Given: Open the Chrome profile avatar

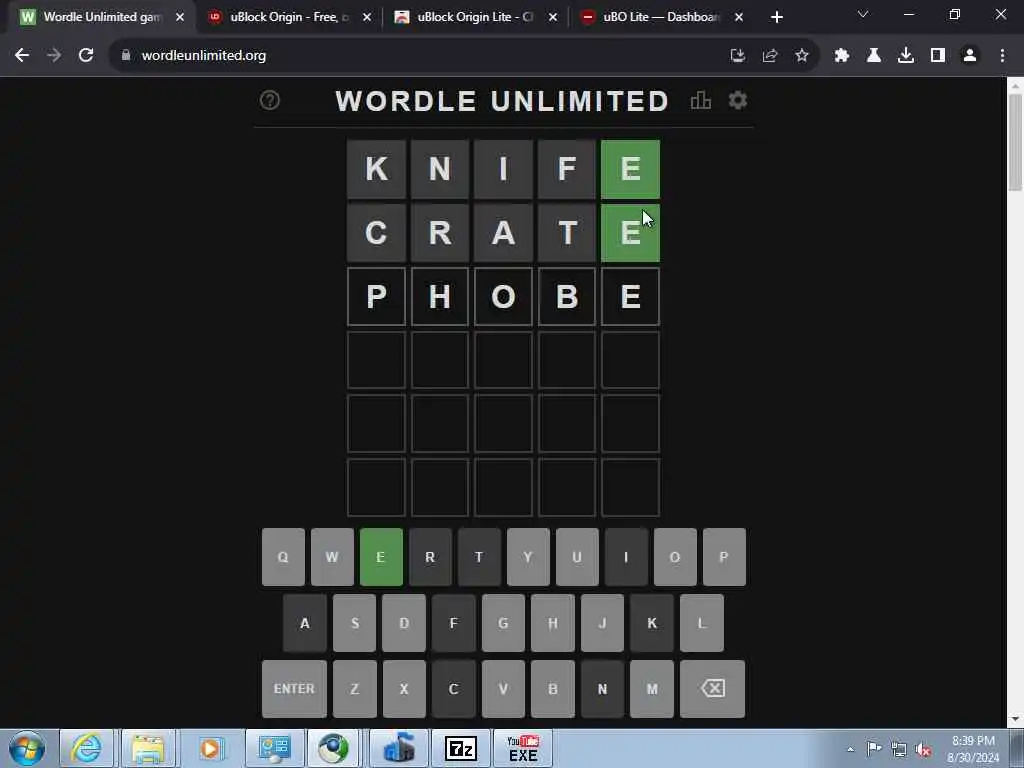Looking at the screenshot, I should [970, 56].
